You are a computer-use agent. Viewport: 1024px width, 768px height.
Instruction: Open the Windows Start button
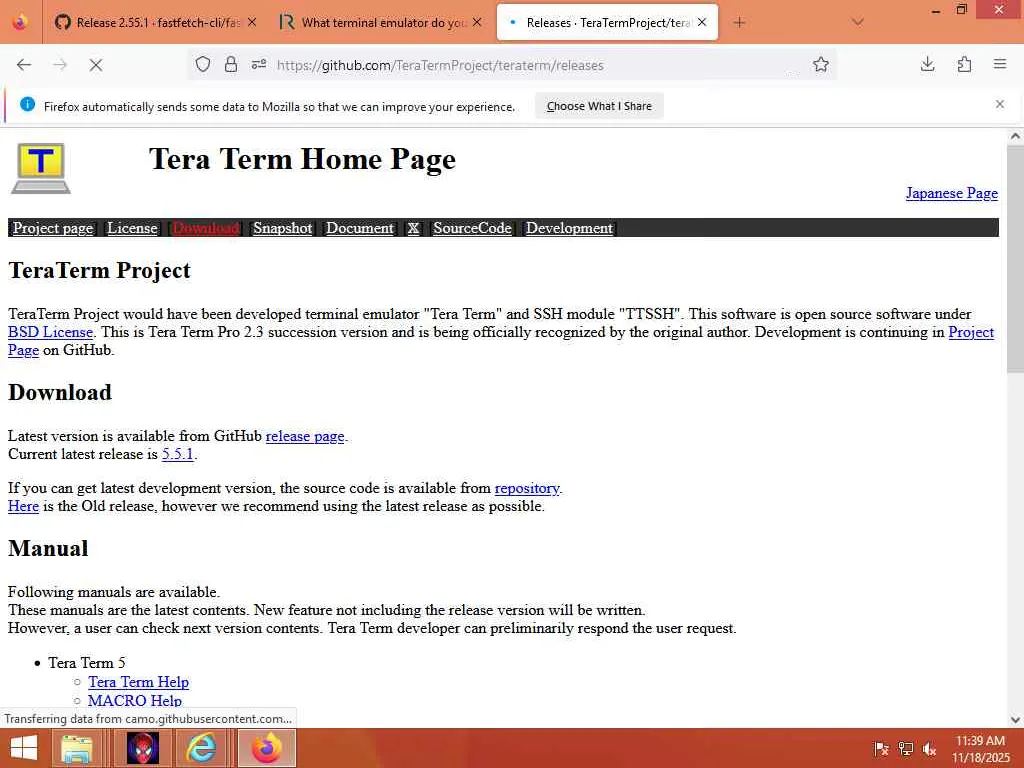click(24, 748)
